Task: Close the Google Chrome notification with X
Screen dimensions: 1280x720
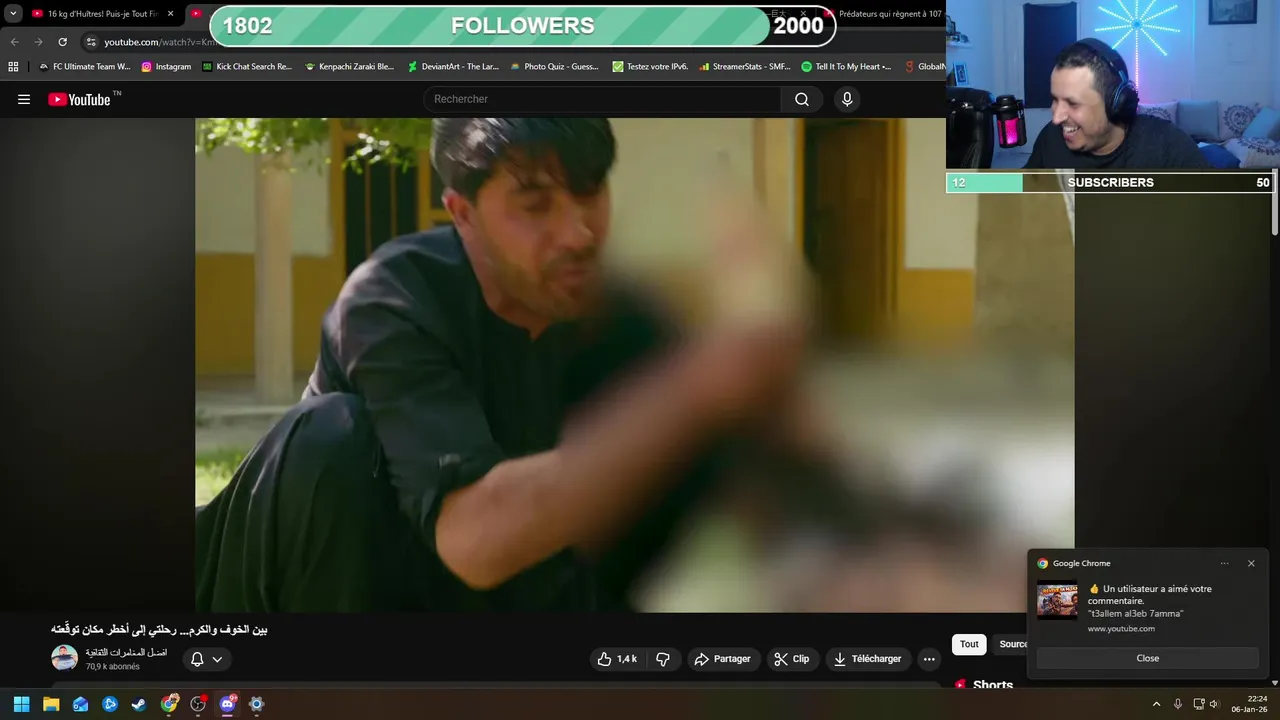Action: click(1251, 563)
